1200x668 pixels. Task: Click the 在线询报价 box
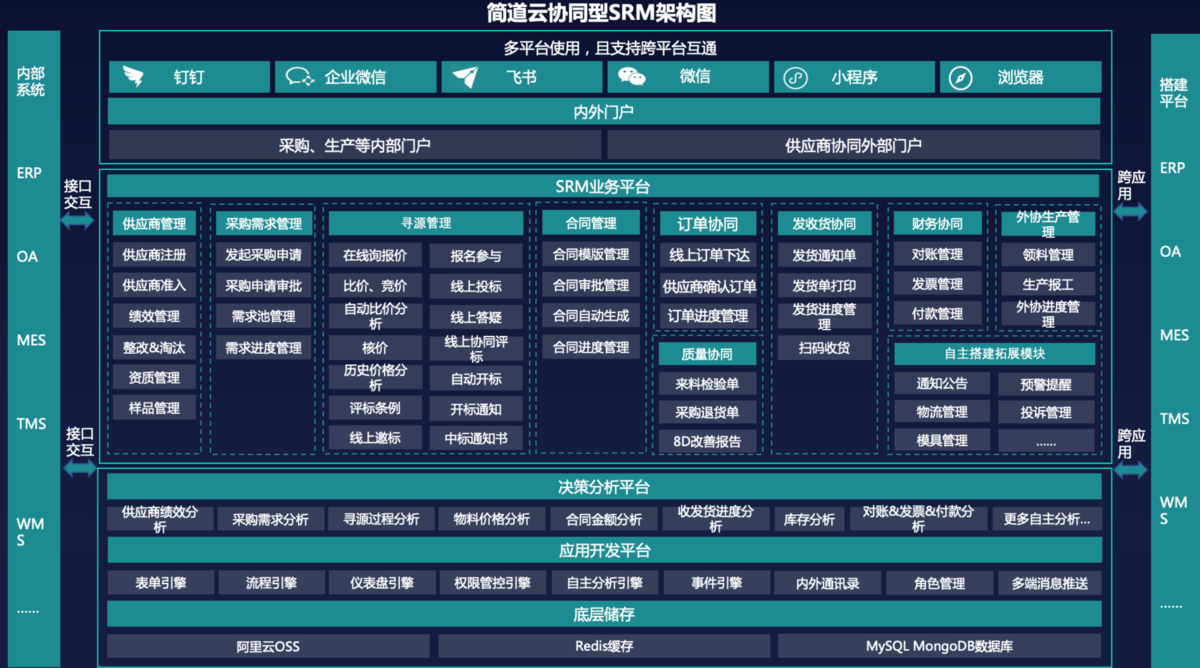pos(375,255)
